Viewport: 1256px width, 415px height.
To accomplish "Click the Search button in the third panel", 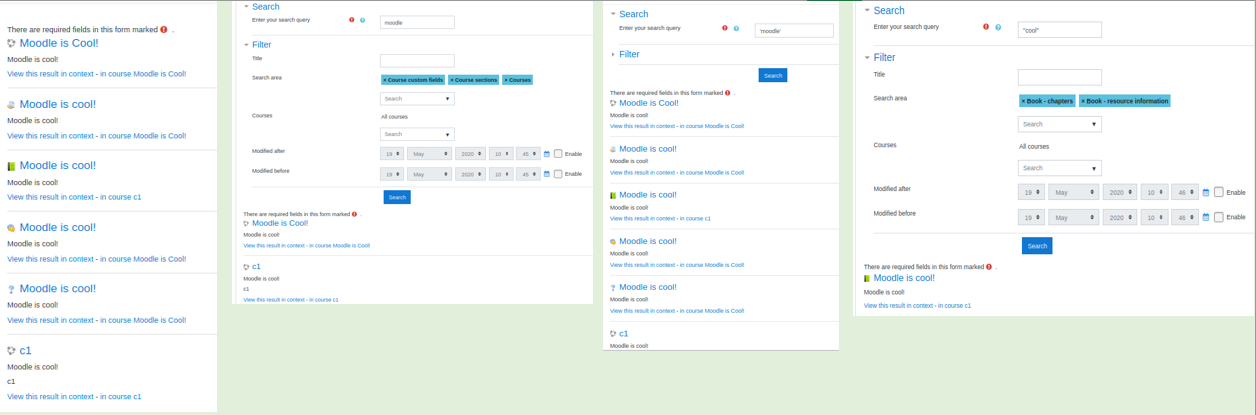I will click(773, 75).
